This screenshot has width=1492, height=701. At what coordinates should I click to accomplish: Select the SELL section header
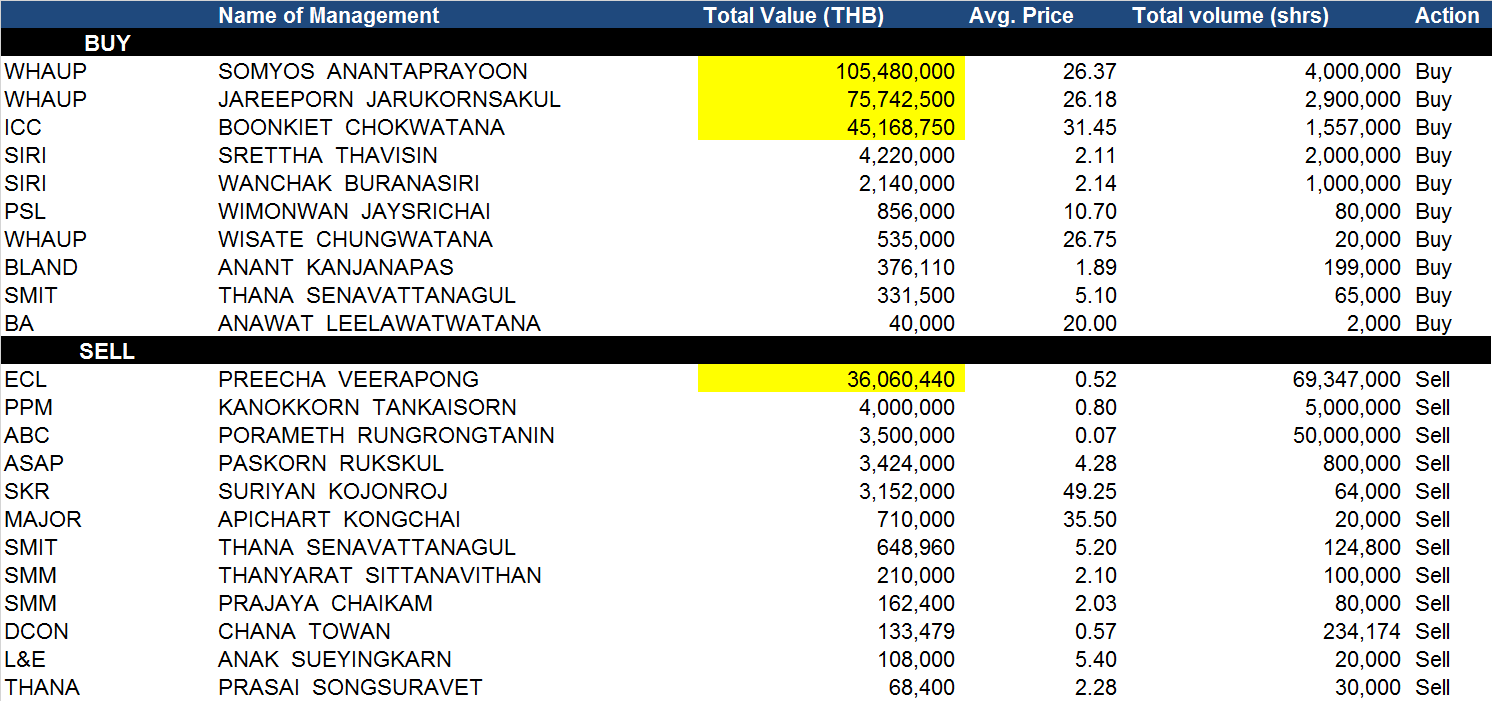click(107, 351)
